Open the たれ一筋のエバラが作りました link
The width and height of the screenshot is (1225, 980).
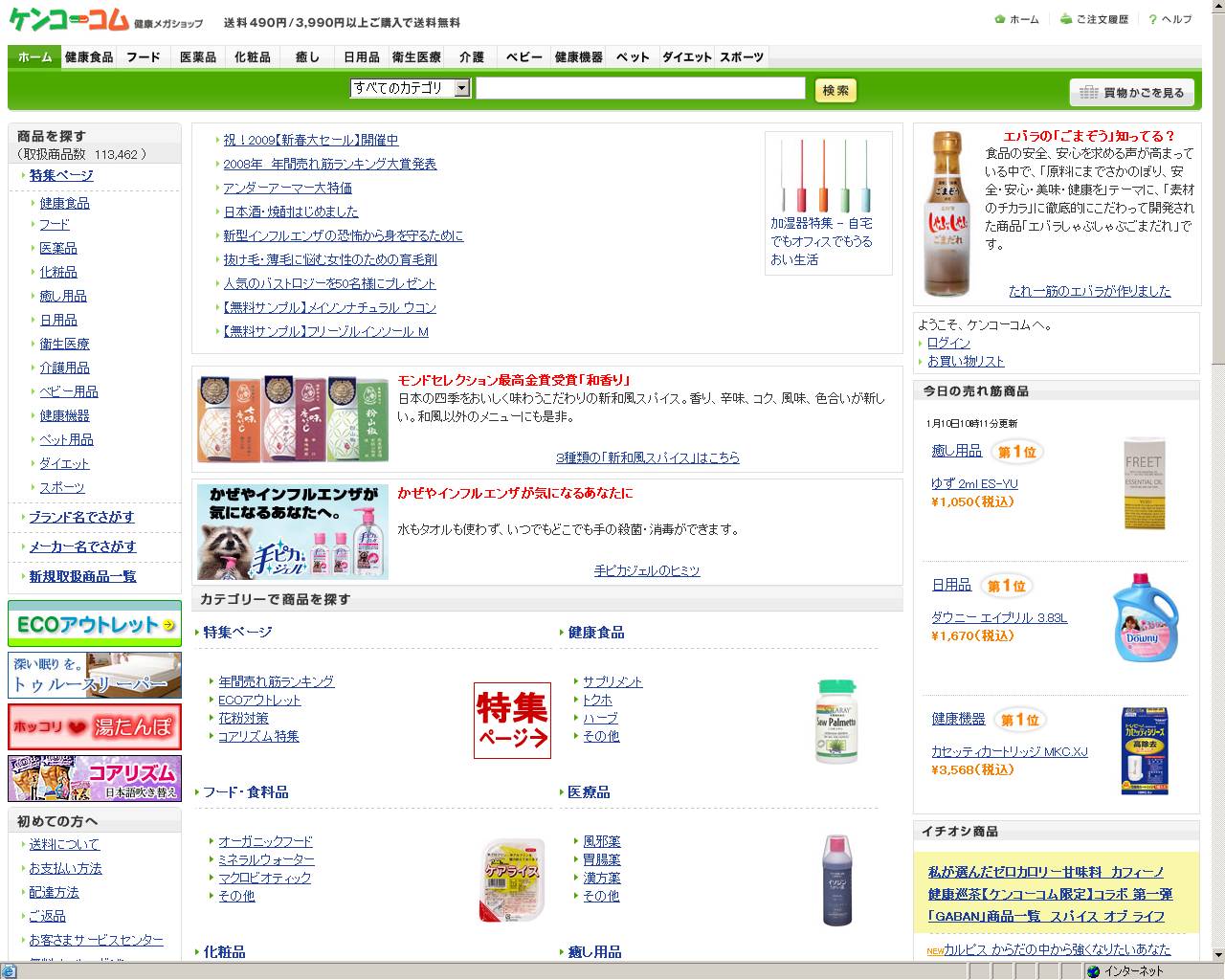tap(1089, 291)
